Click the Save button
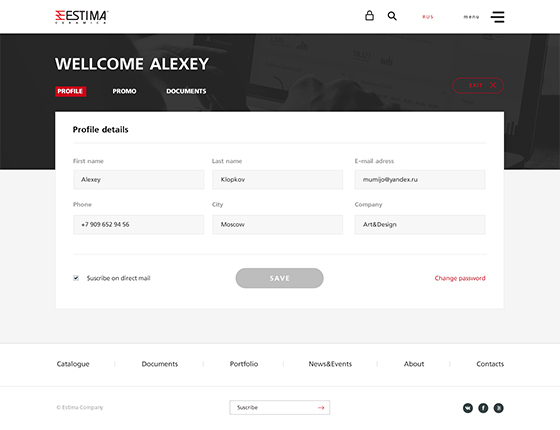The image size is (560, 430). 280,278
